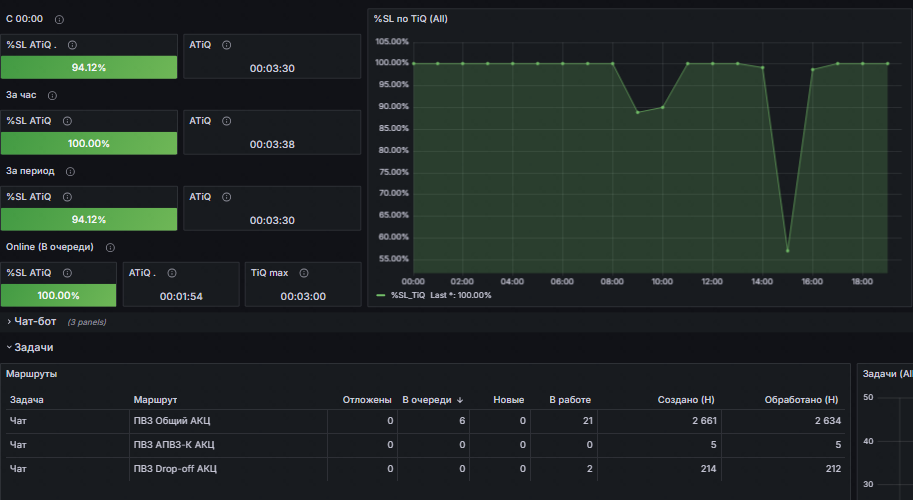The image size is (913, 500).
Task: Click info icon next to Online (В очереди)
Action: tap(110, 247)
